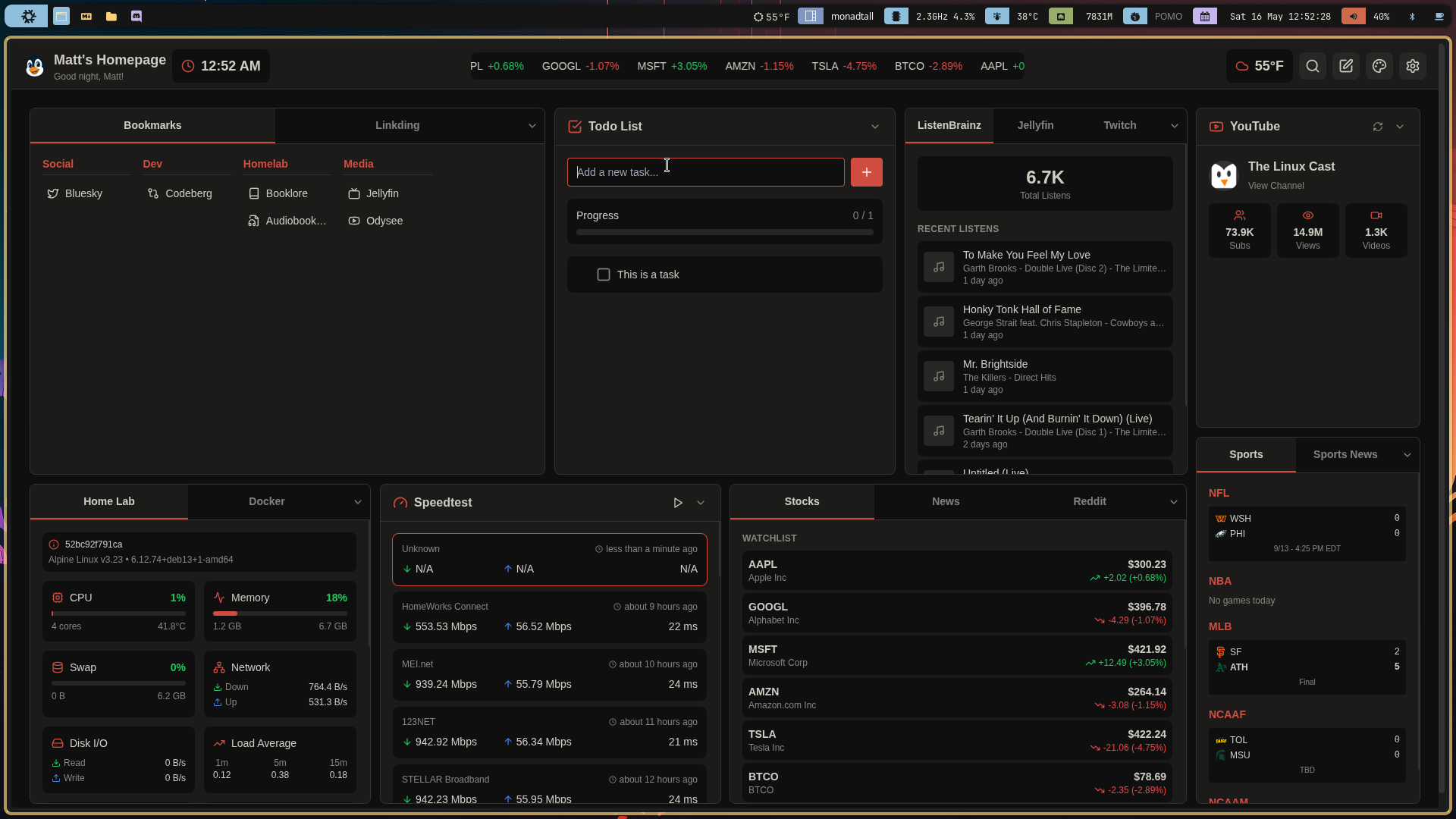Click the Booklore bookmark icon

point(254,194)
